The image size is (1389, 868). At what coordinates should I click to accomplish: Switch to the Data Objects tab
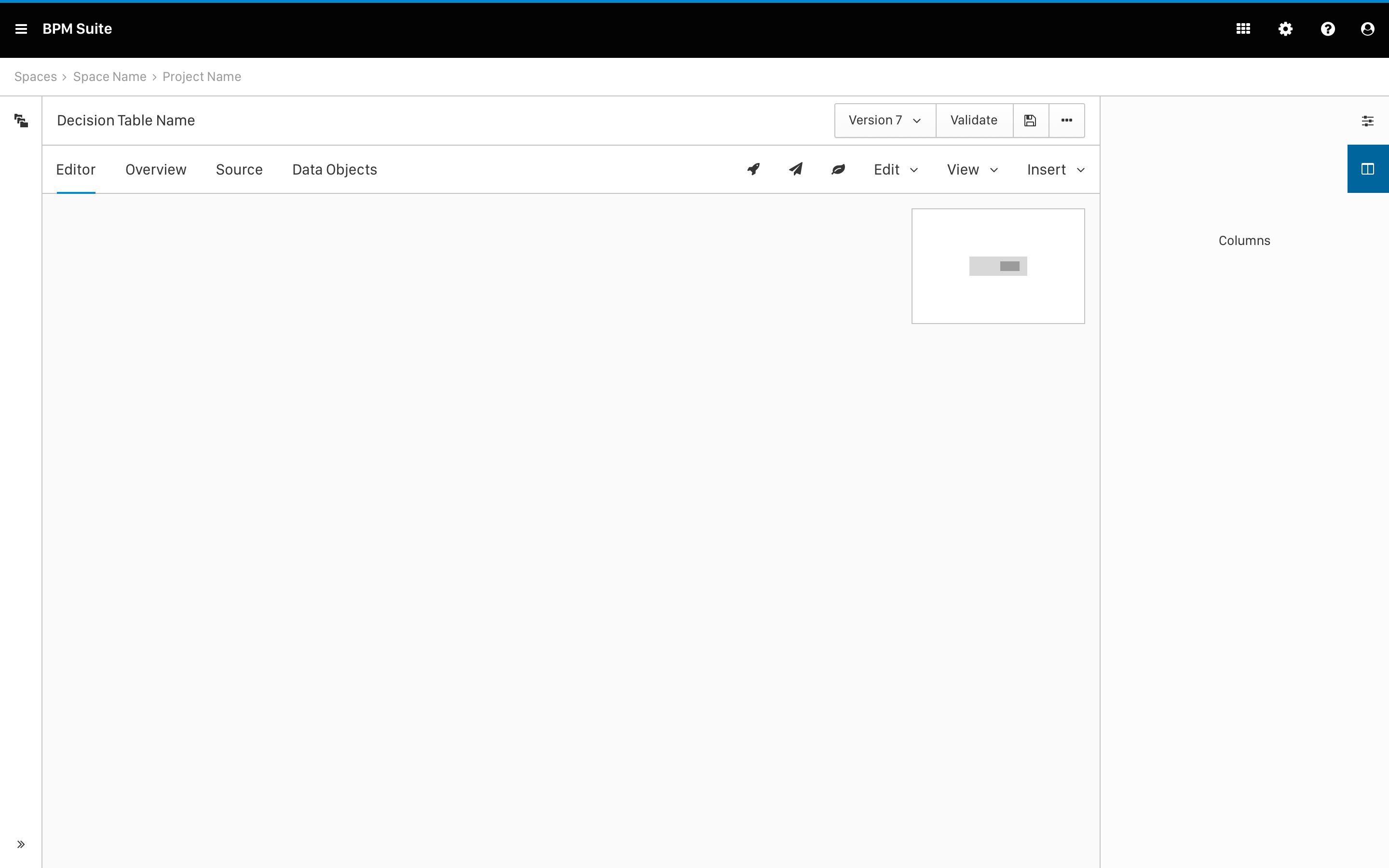pyautogui.click(x=334, y=169)
